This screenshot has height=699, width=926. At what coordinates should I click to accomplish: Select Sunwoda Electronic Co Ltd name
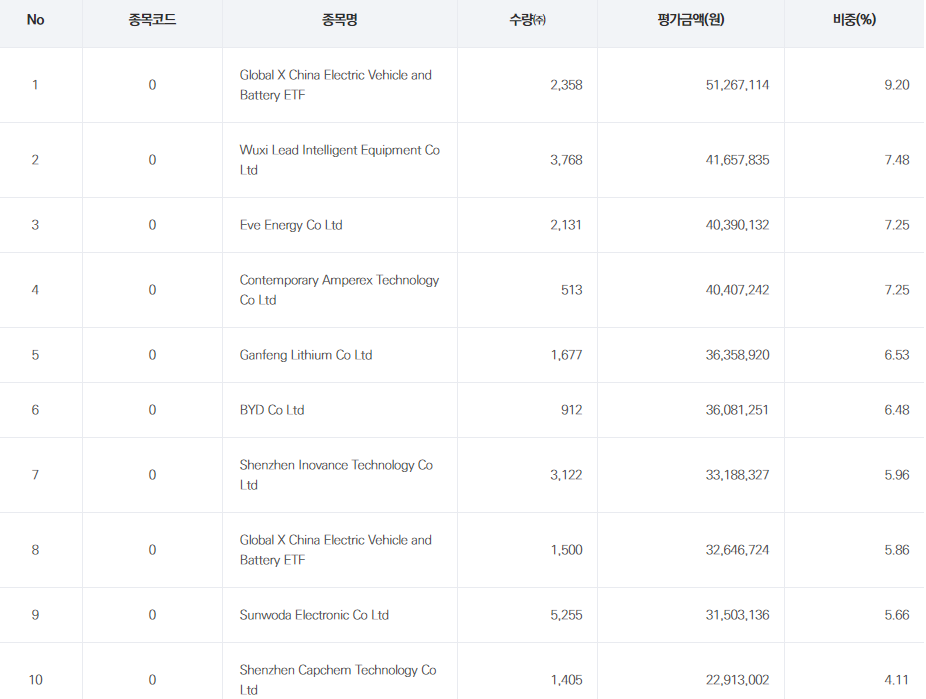[x=314, y=615]
